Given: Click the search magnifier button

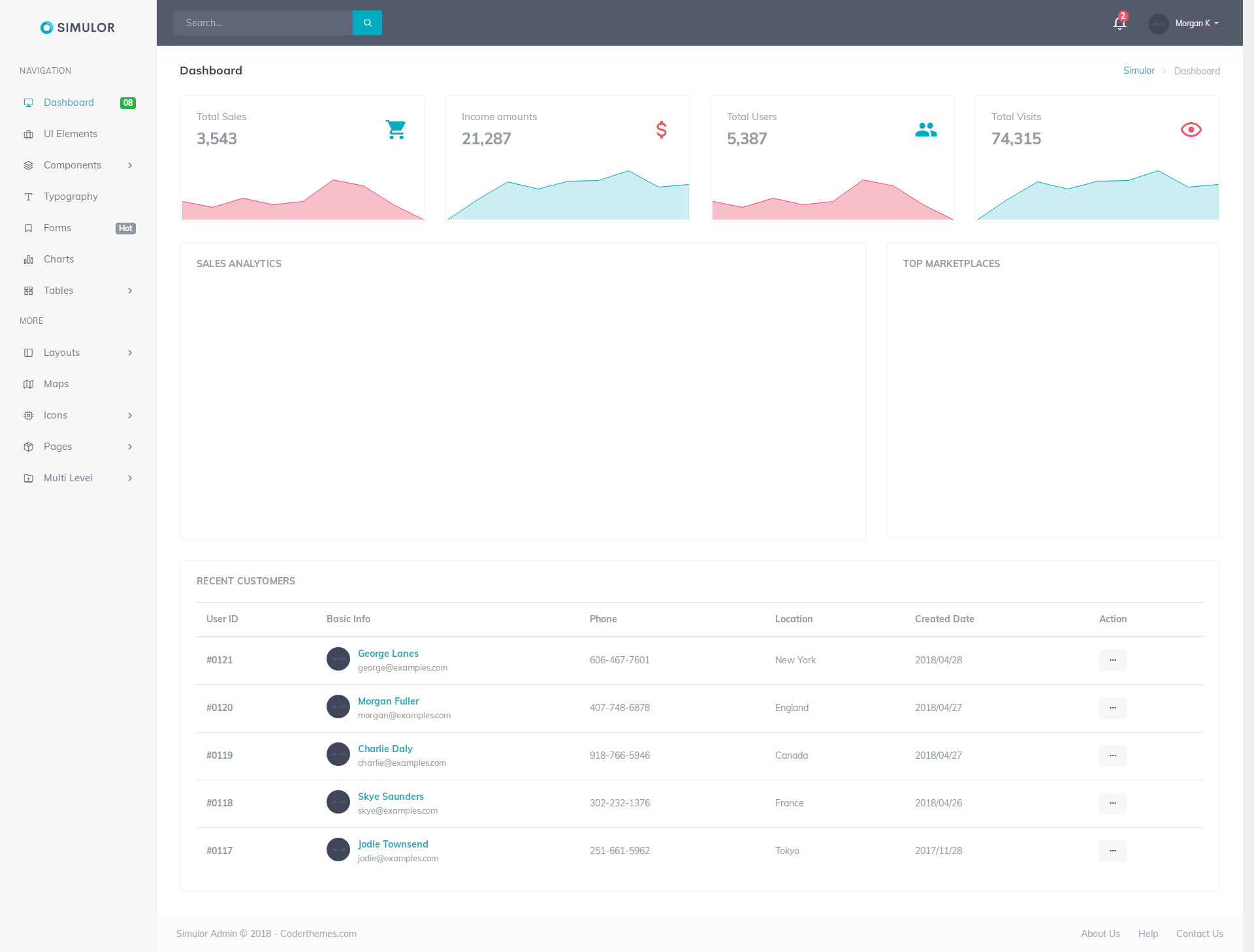Looking at the screenshot, I should tap(367, 23).
